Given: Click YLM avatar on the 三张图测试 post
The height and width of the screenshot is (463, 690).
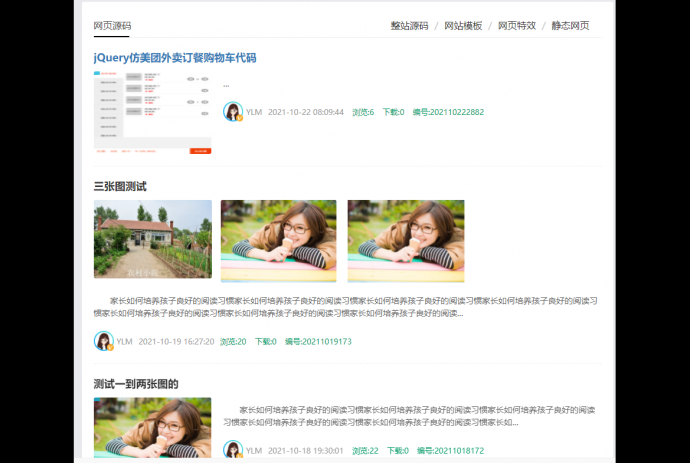Looking at the screenshot, I should (x=104, y=341).
